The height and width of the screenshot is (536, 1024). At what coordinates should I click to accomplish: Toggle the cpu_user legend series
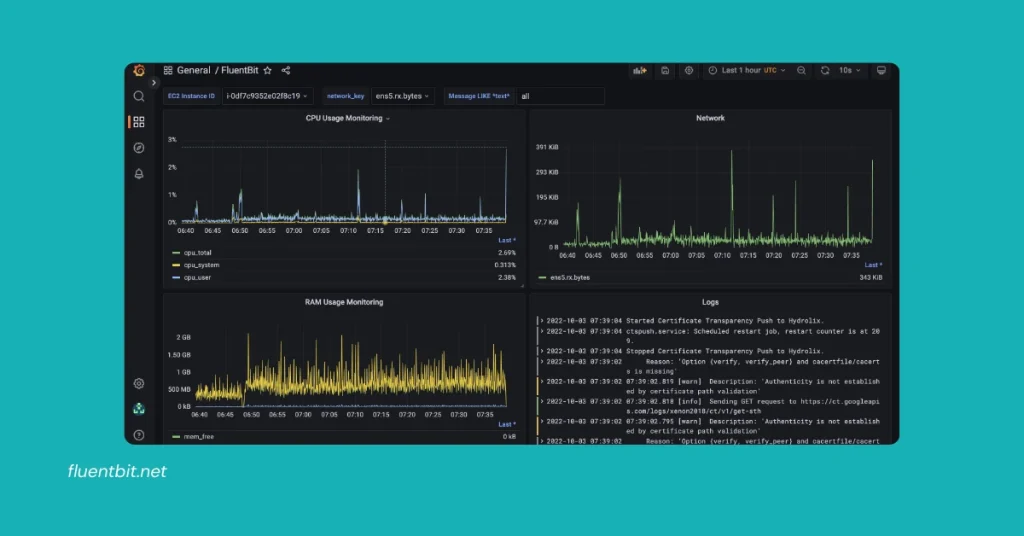coord(197,277)
